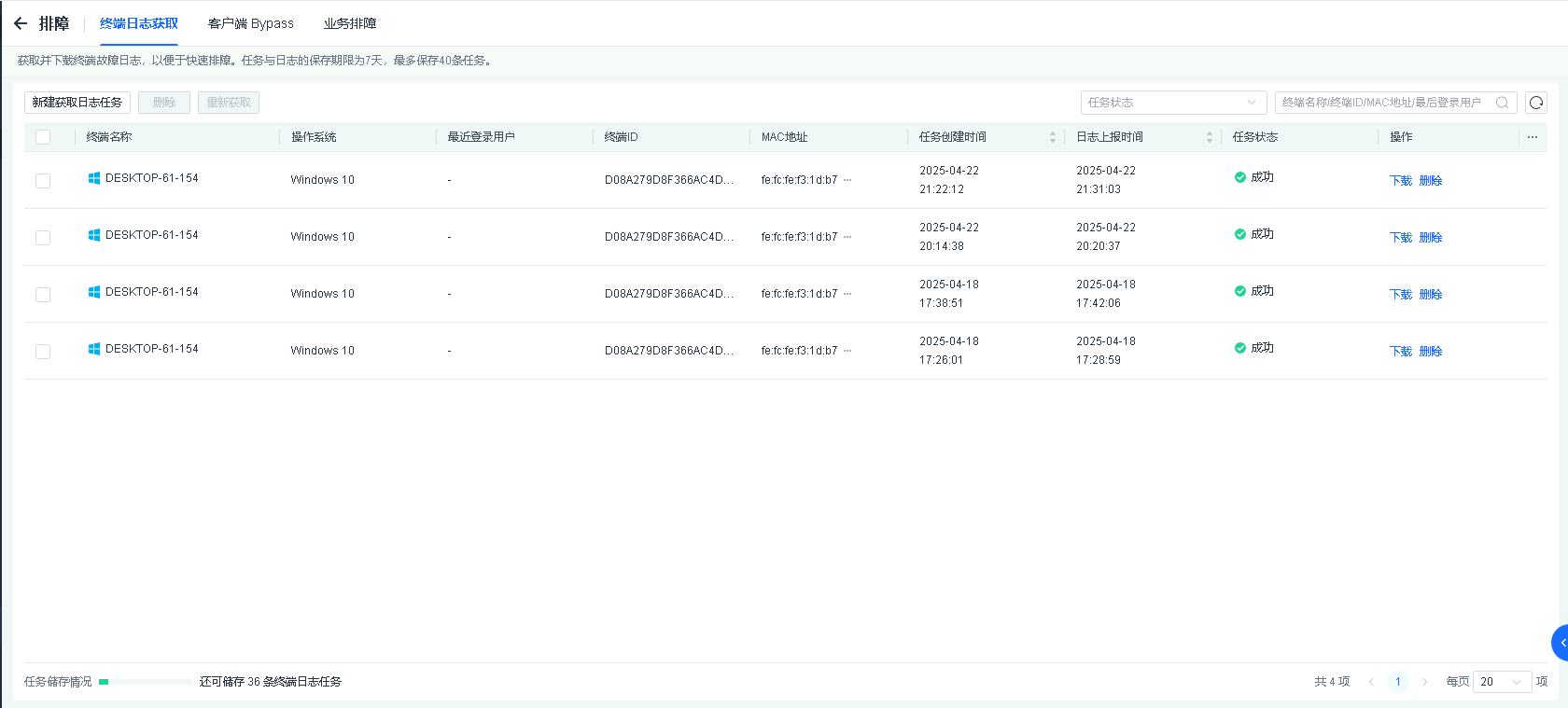Click the refresh icon at top right
The height and width of the screenshot is (708, 1568).
(x=1535, y=103)
